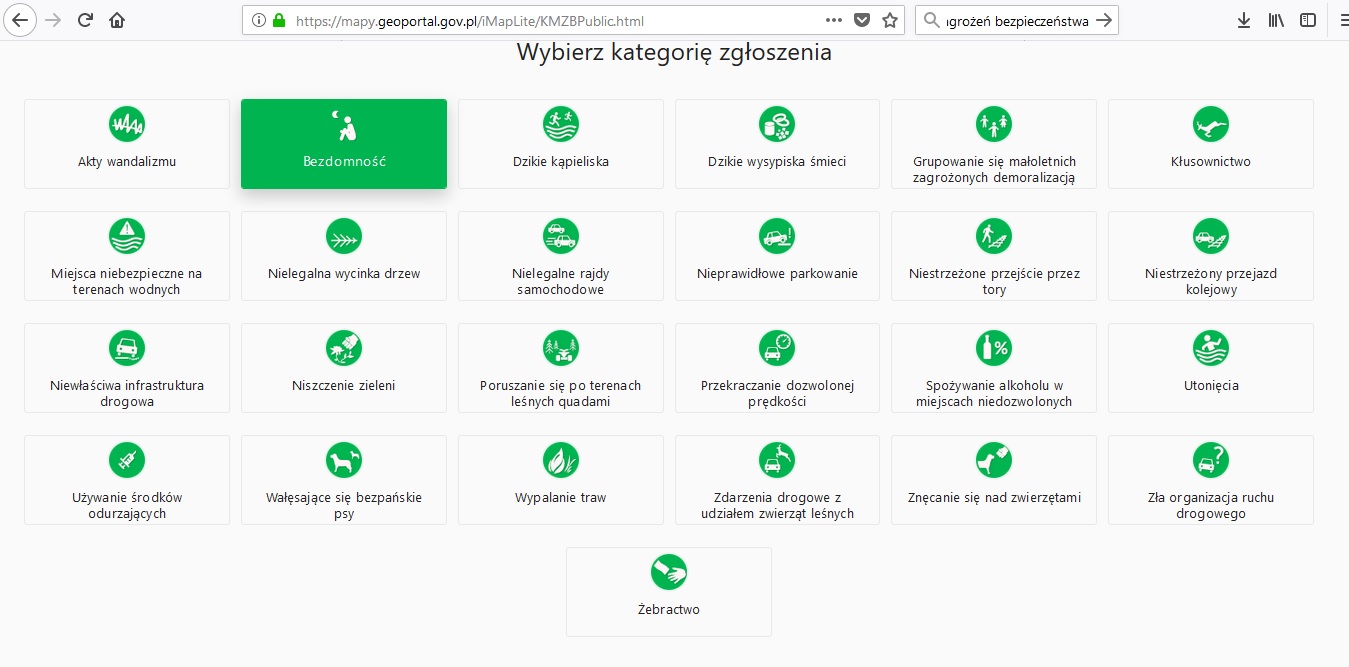Bookmark this page with the star icon
Viewport: 1349px width, 667px height.
coord(889,20)
